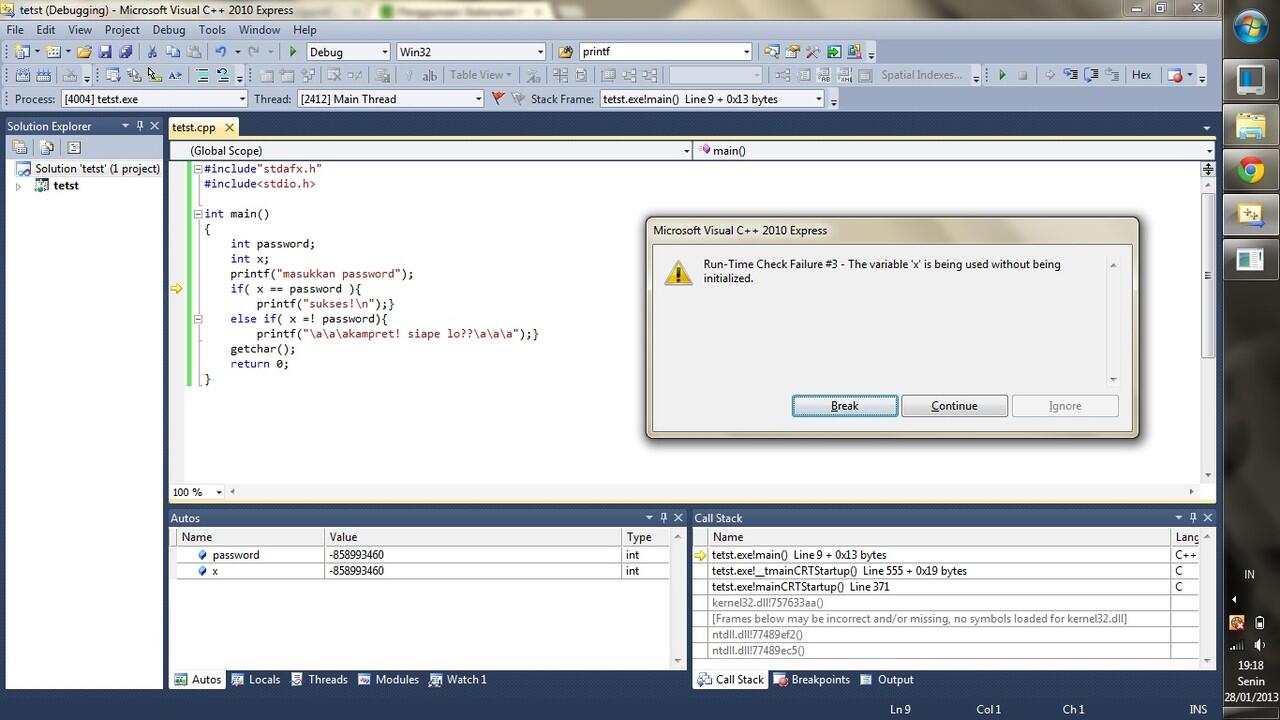Viewport: 1280px width, 720px height.
Task: Open the Properties window icon
Action: [792, 52]
